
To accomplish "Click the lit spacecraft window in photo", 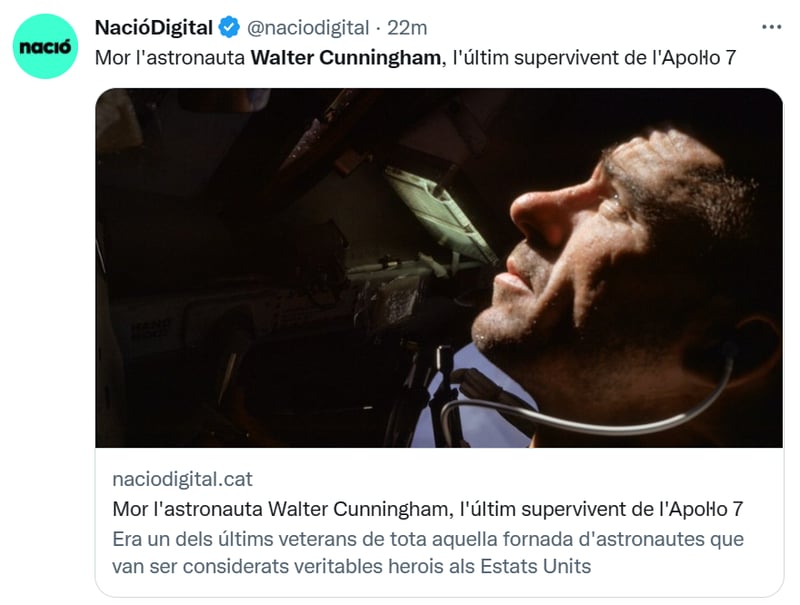I will (x=439, y=214).
